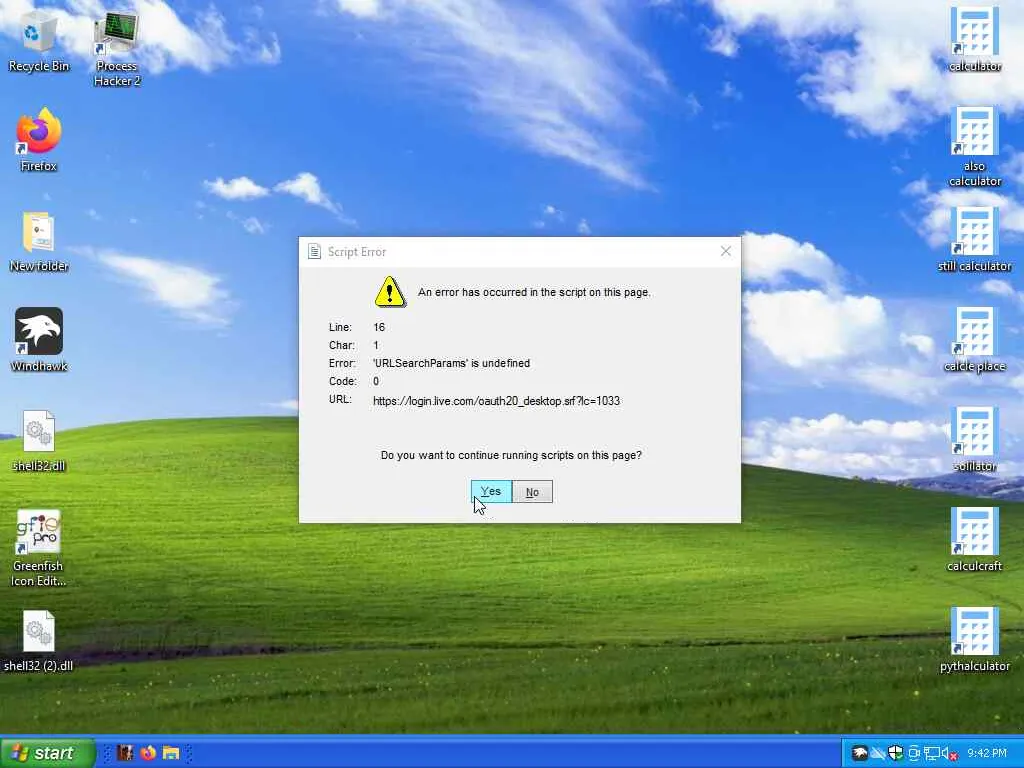This screenshot has height=768, width=1024.
Task: Launch Process Hacker 2 from desktop
Action: pos(116,47)
